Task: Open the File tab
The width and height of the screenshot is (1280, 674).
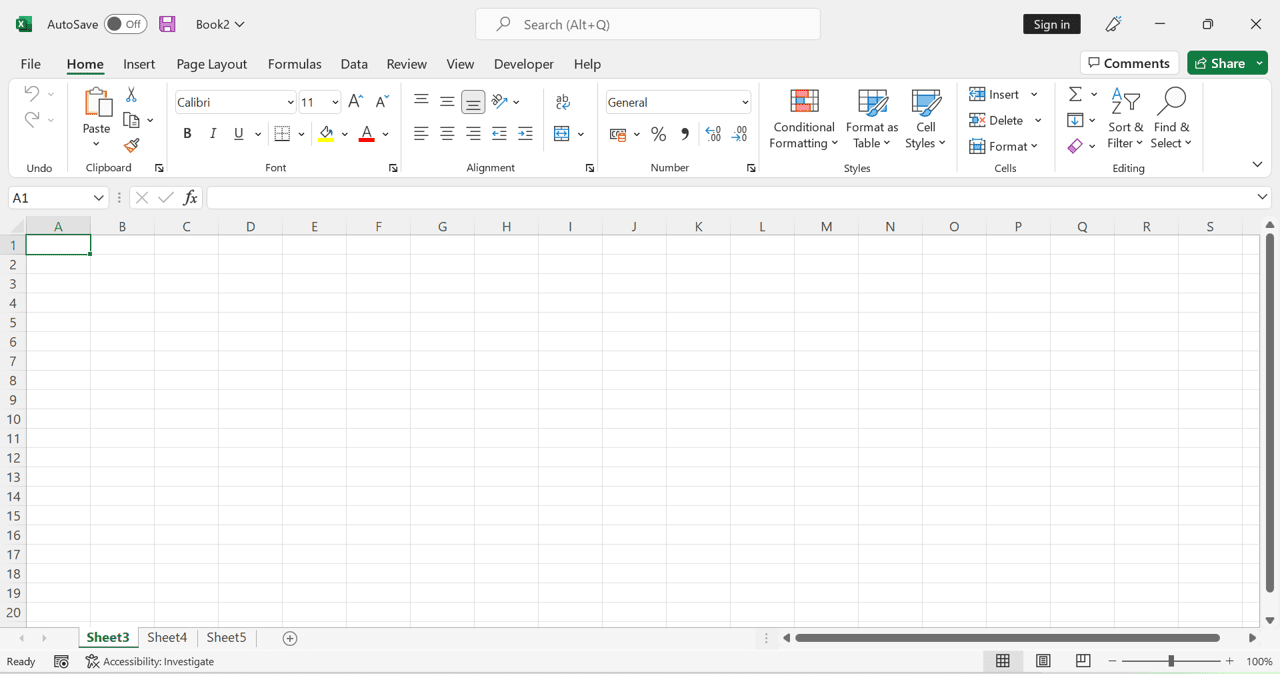Action: [31, 64]
